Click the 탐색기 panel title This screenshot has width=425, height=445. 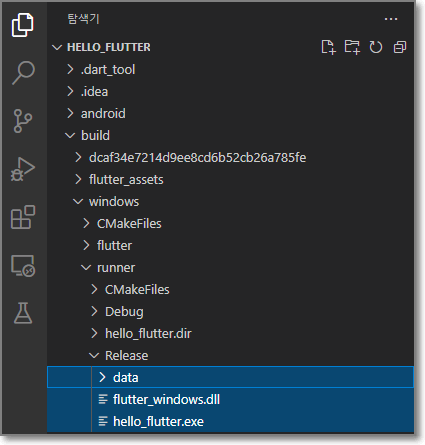pyautogui.click(x=83, y=19)
